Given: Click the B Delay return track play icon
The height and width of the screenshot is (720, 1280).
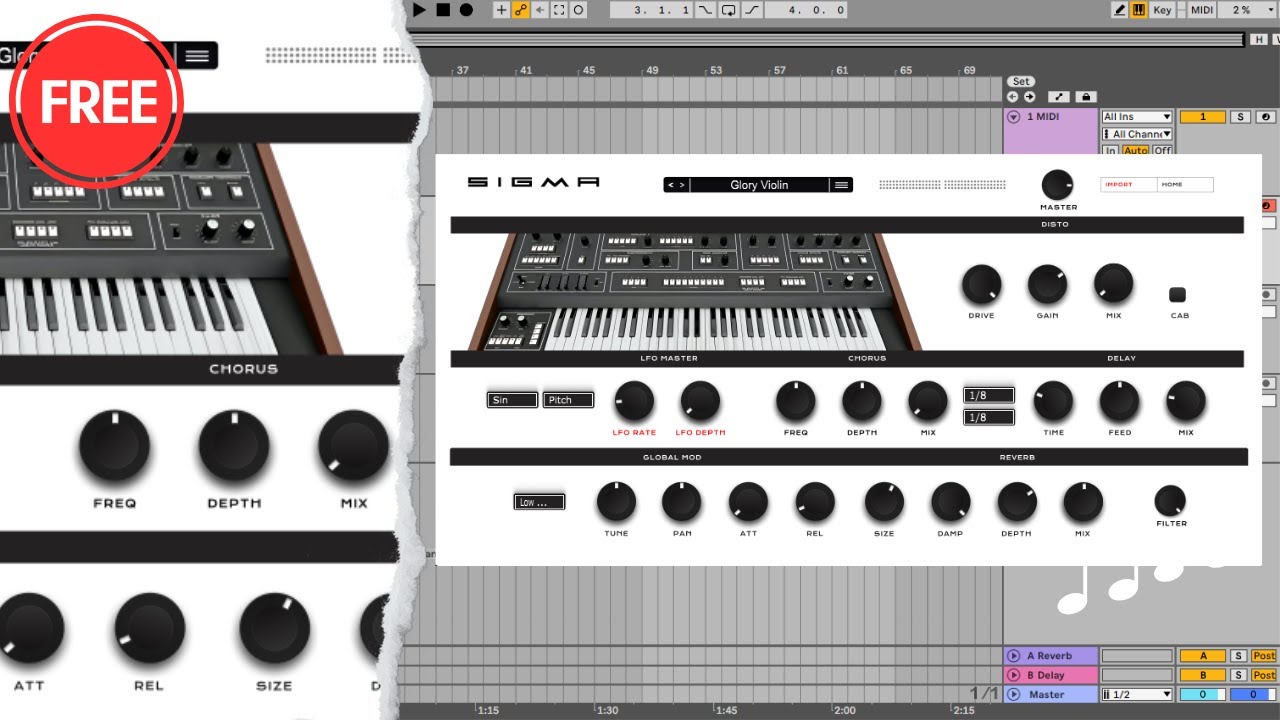Looking at the screenshot, I should (x=1013, y=675).
